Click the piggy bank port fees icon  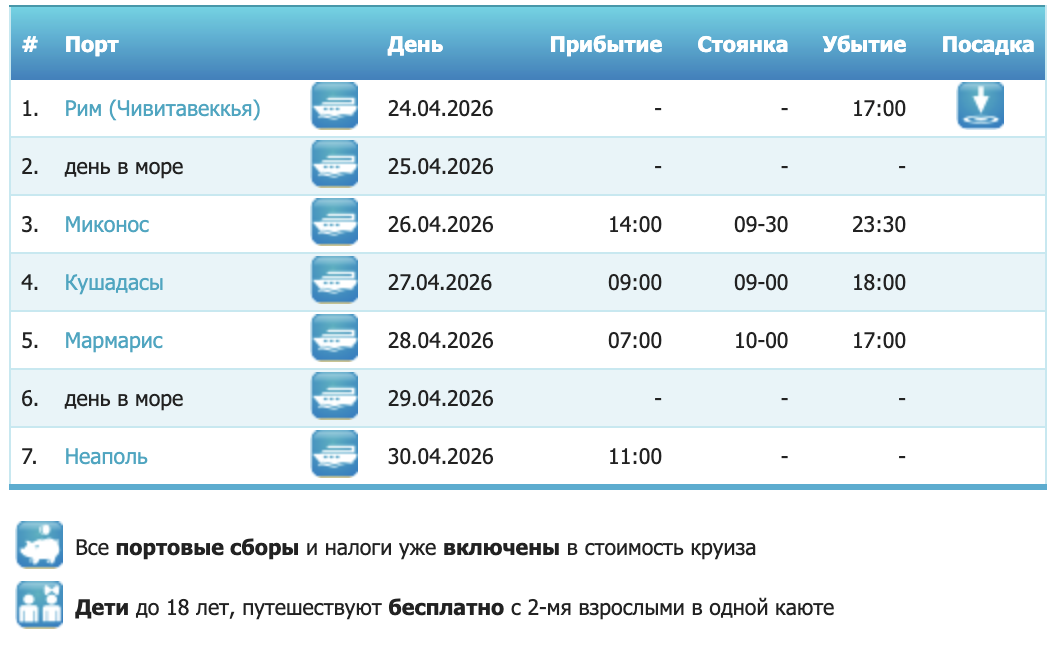tap(39, 545)
